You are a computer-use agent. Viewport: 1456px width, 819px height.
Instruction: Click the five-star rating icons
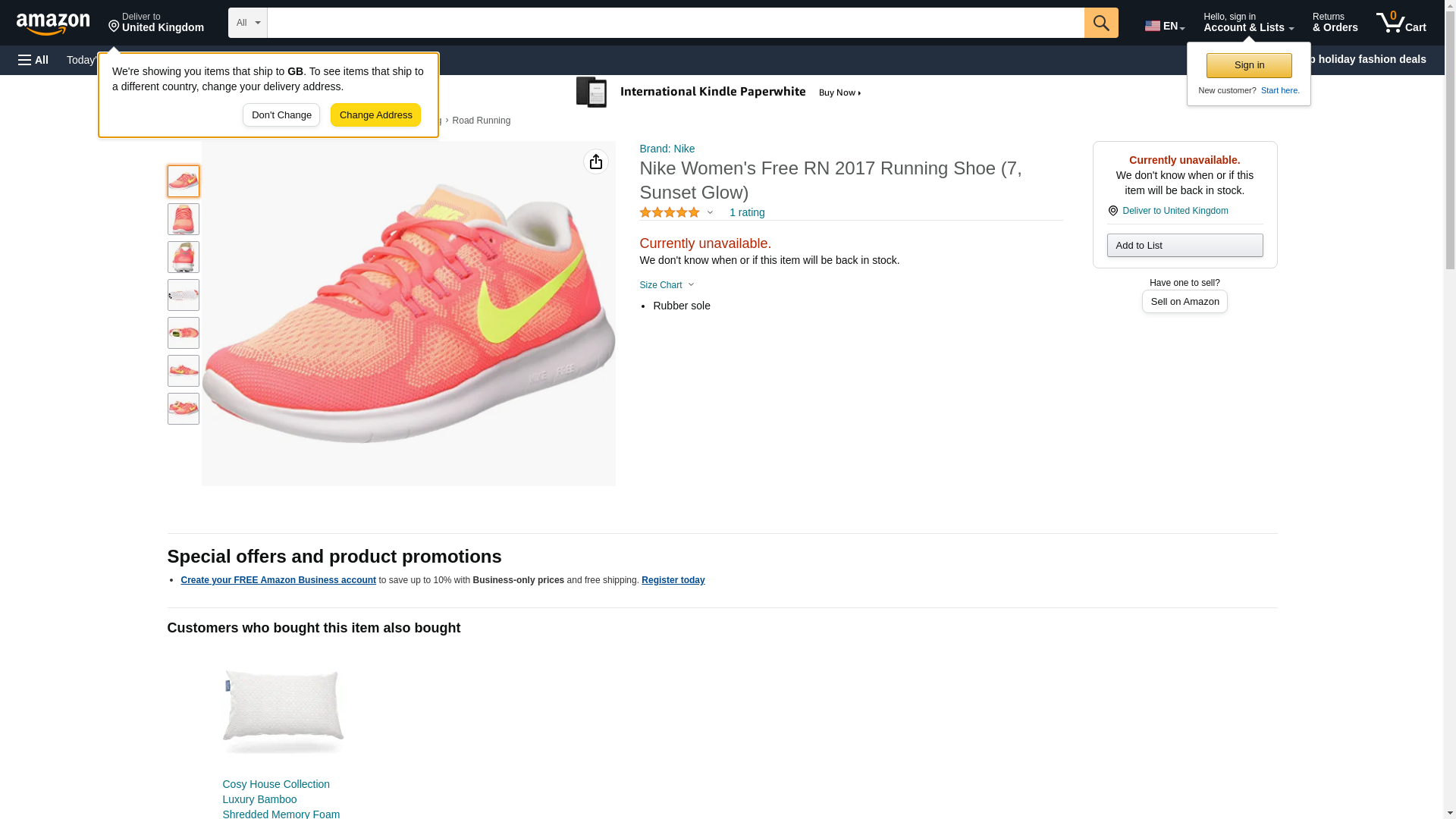(669, 213)
